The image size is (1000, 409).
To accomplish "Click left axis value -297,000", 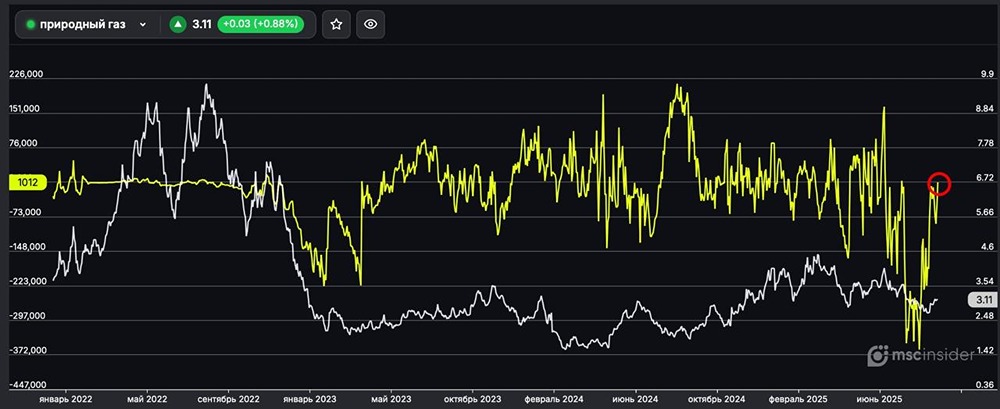I will (x=26, y=316).
